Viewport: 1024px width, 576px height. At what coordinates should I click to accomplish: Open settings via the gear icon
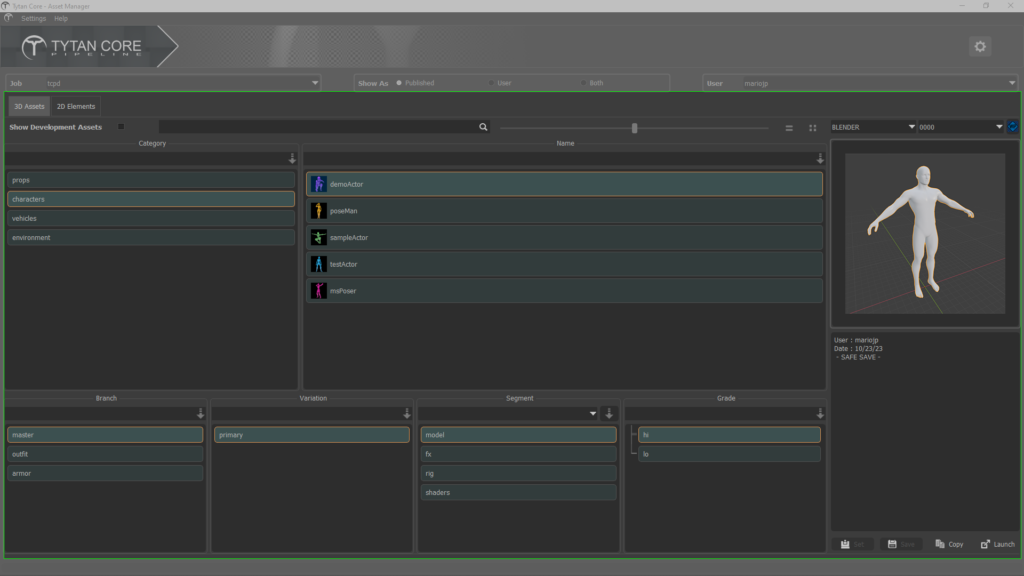pyautogui.click(x=979, y=46)
